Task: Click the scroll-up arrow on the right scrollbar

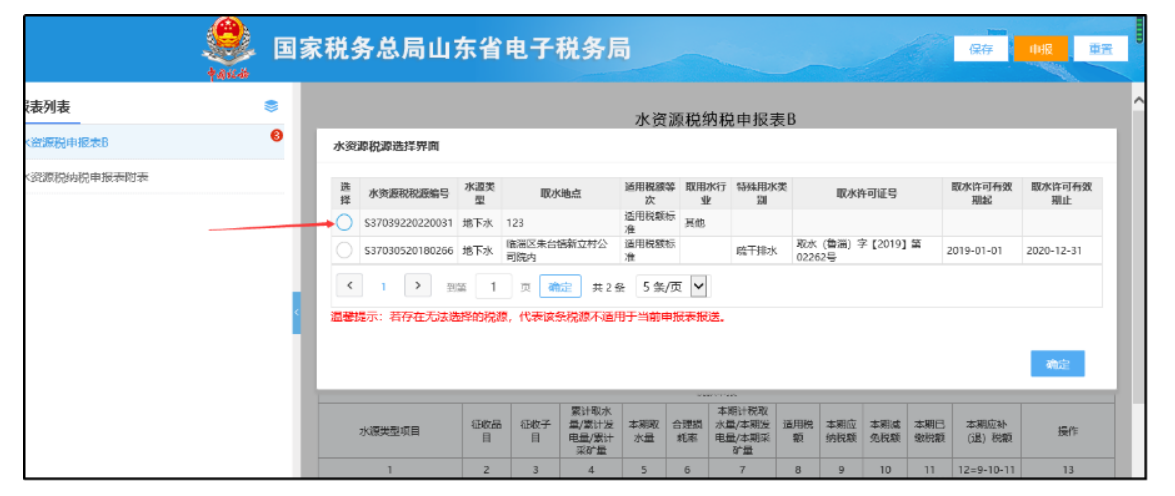Action: point(1138,102)
